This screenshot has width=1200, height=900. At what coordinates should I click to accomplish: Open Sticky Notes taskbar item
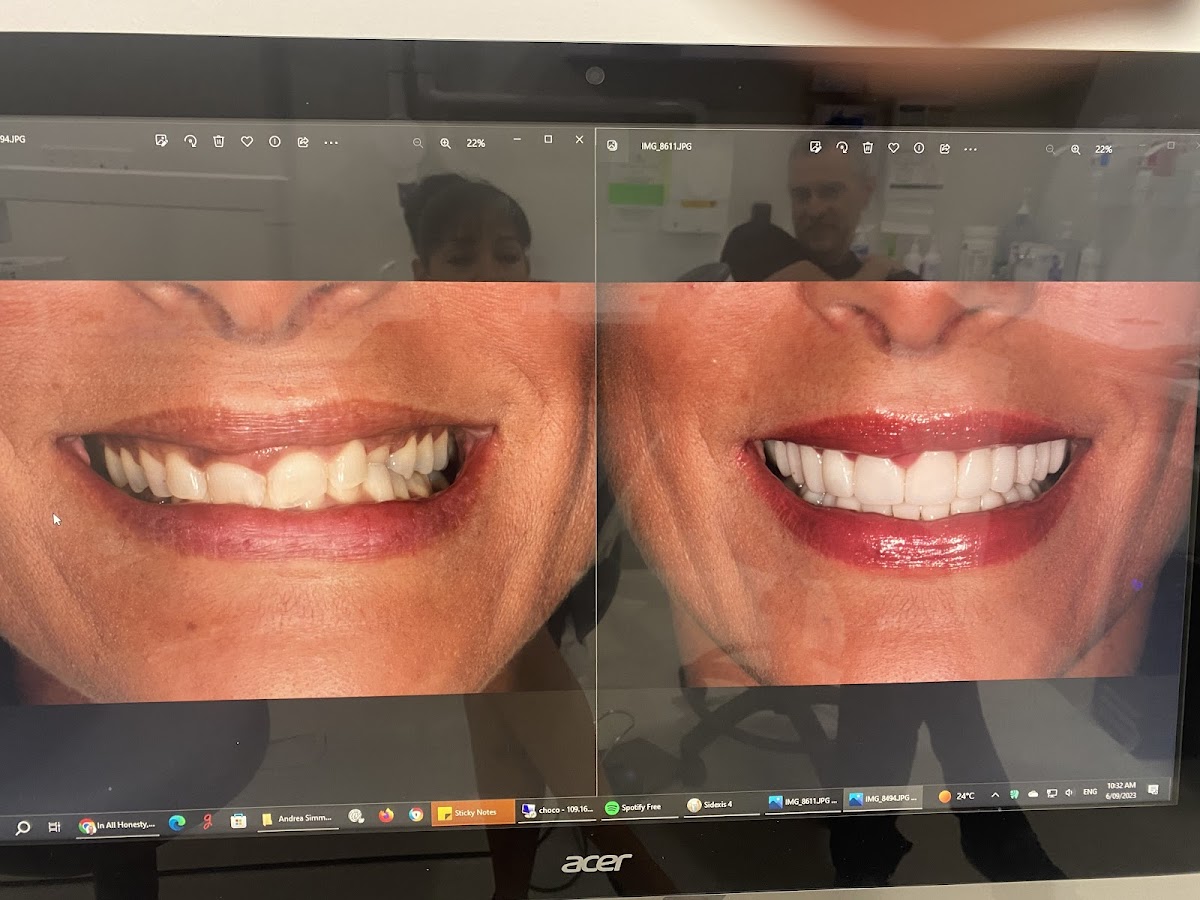click(x=473, y=812)
